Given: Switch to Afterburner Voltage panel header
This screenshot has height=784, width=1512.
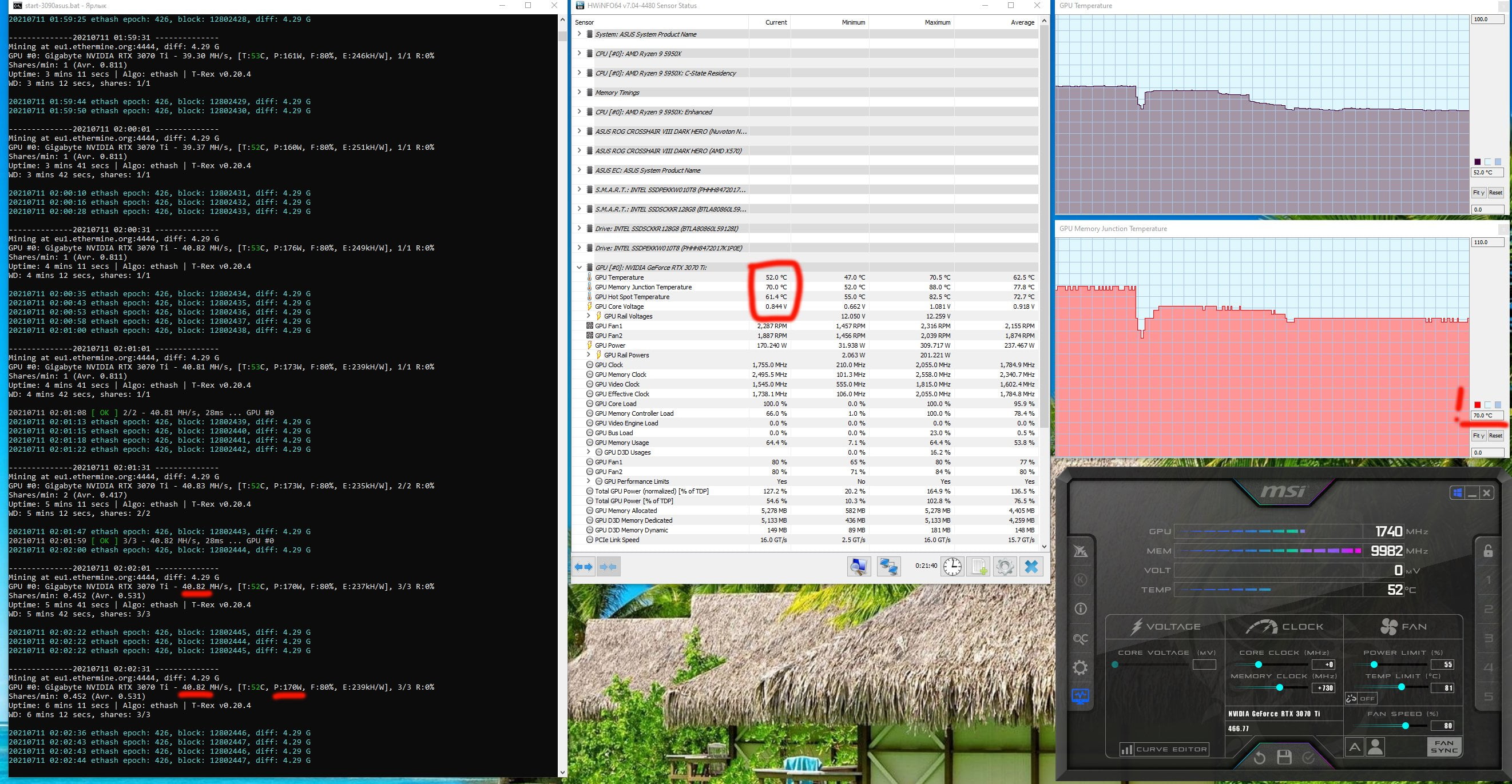Looking at the screenshot, I should coord(1165,627).
